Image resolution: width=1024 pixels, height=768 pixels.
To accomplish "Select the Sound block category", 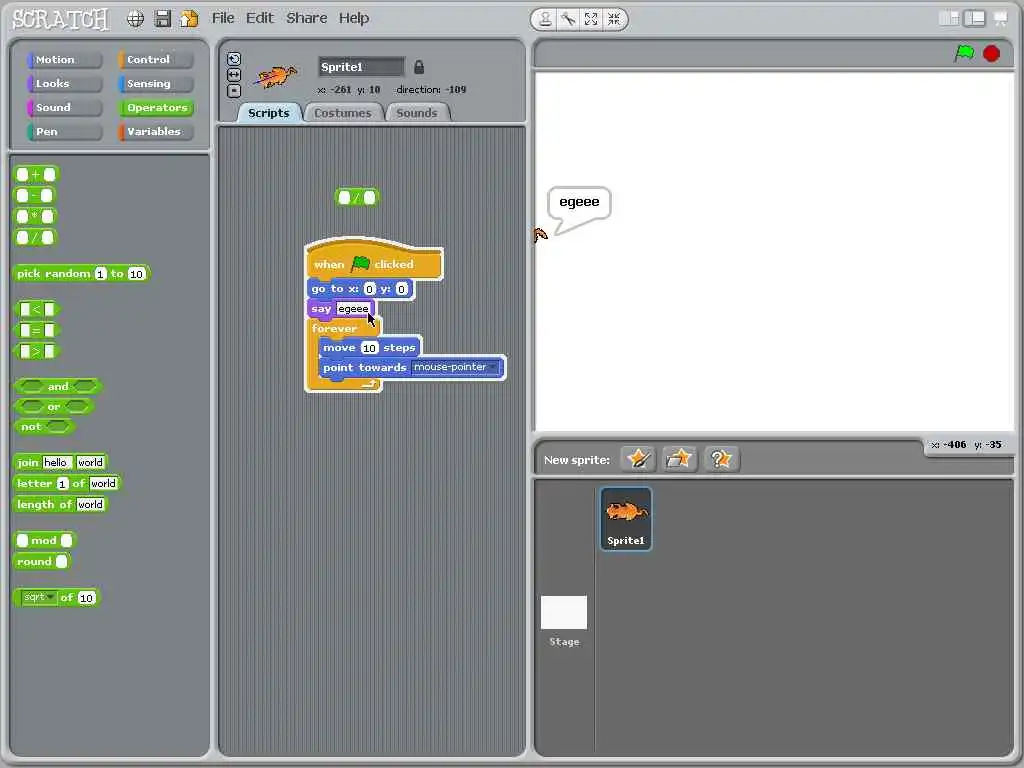I will click(x=64, y=108).
